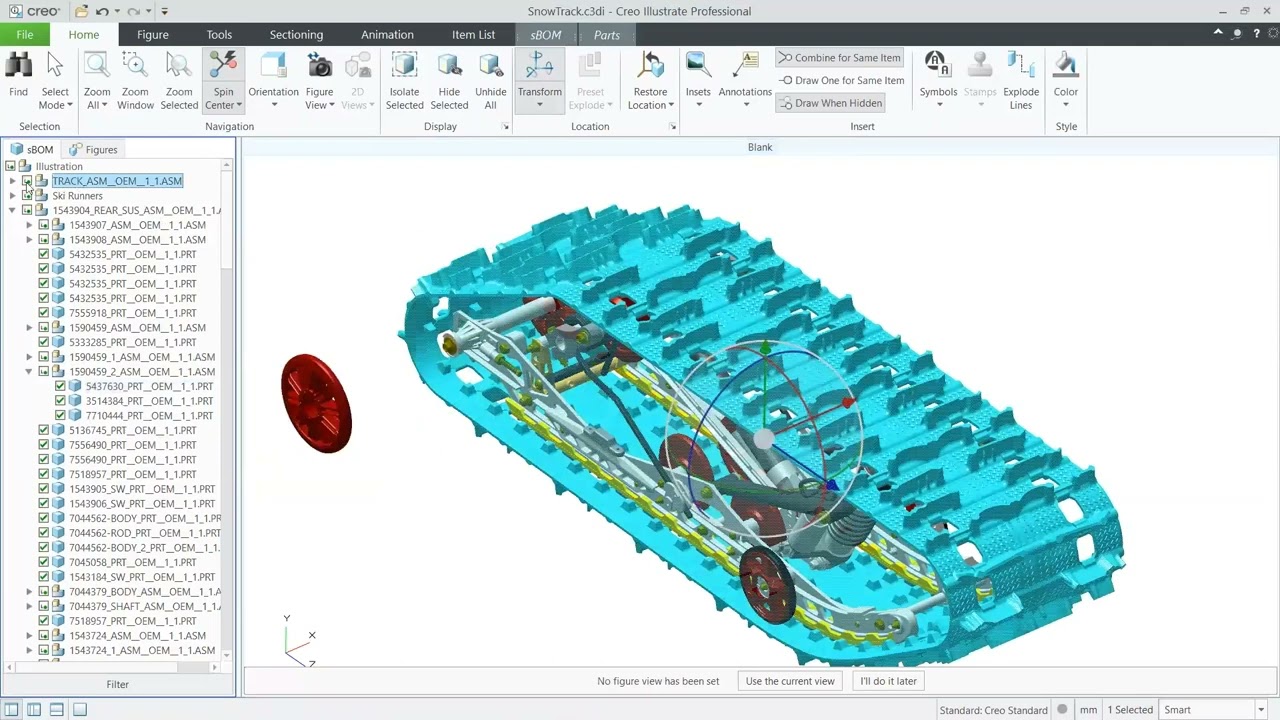Open the File menu
The width and height of the screenshot is (1280, 720).
coord(24,34)
